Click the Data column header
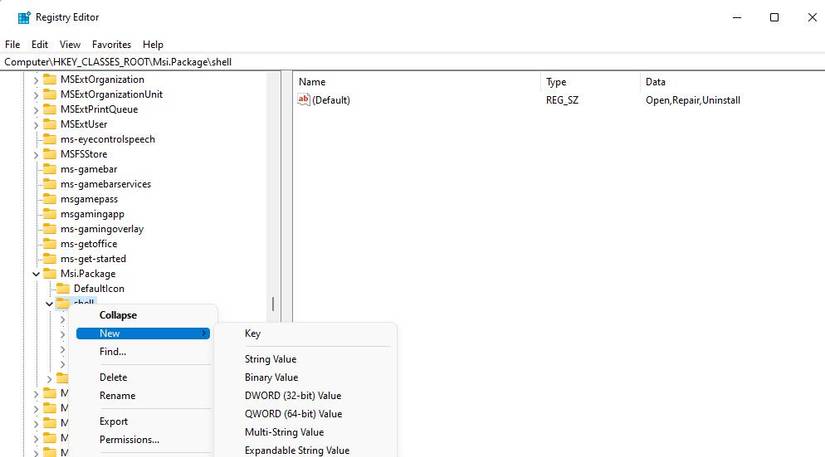The width and height of the screenshot is (825, 457). pyautogui.click(x=656, y=82)
